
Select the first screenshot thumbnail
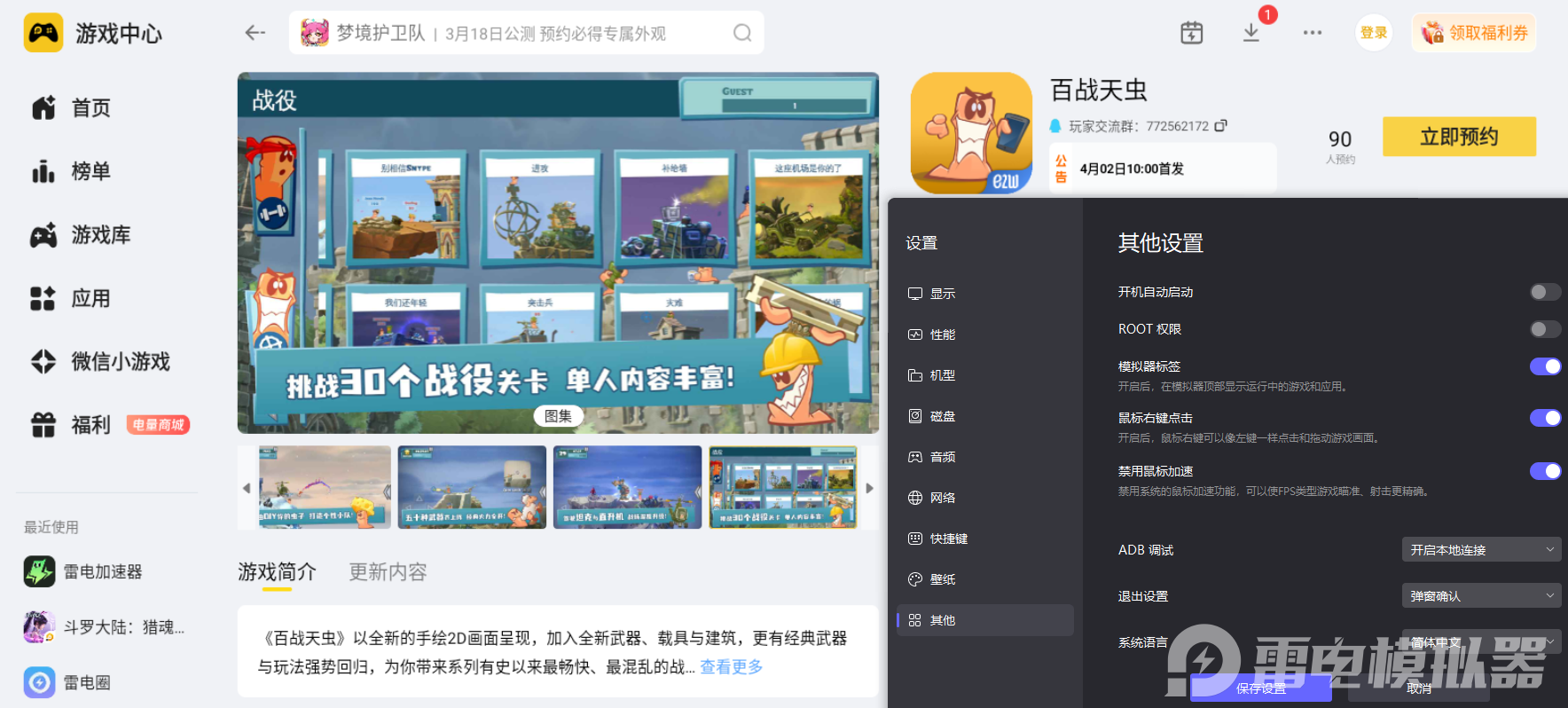(x=325, y=488)
